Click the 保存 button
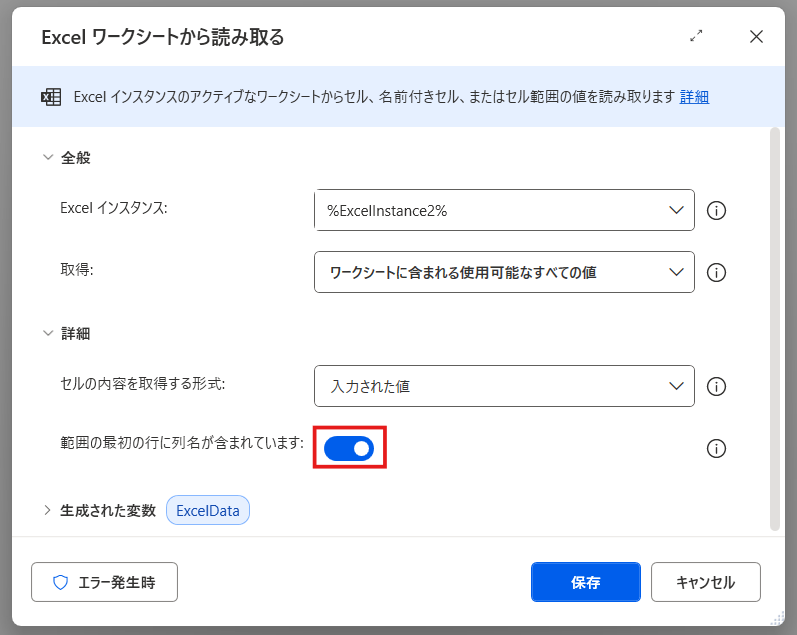797x635 pixels. [585, 582]
